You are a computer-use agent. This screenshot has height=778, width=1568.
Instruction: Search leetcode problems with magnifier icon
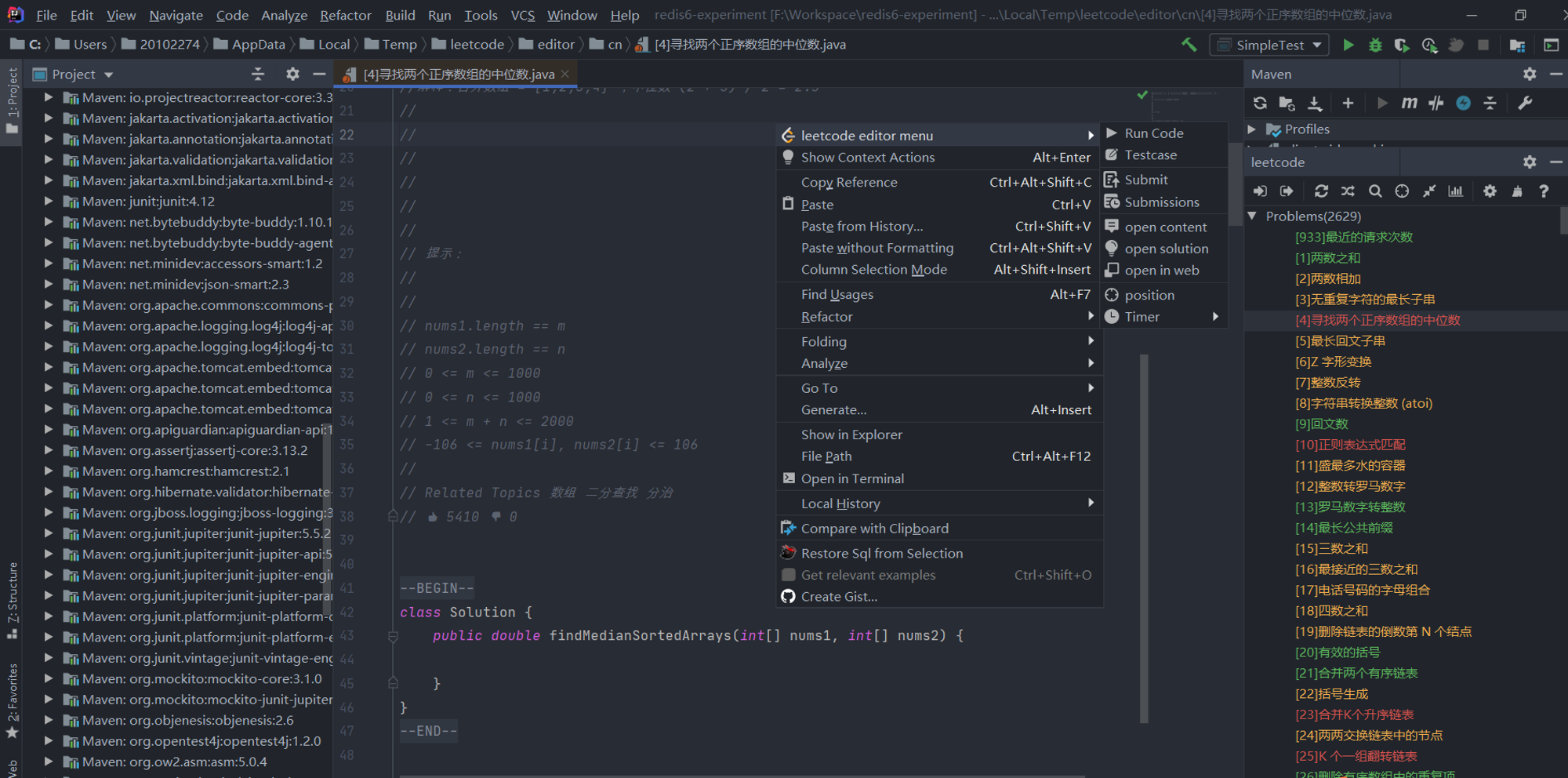1375,191
